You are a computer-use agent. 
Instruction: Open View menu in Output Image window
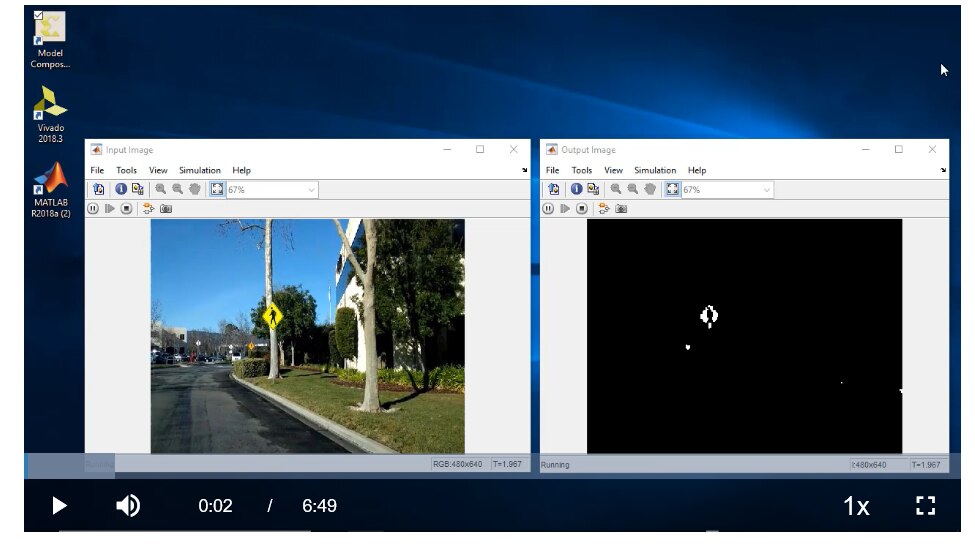(613, 170)
